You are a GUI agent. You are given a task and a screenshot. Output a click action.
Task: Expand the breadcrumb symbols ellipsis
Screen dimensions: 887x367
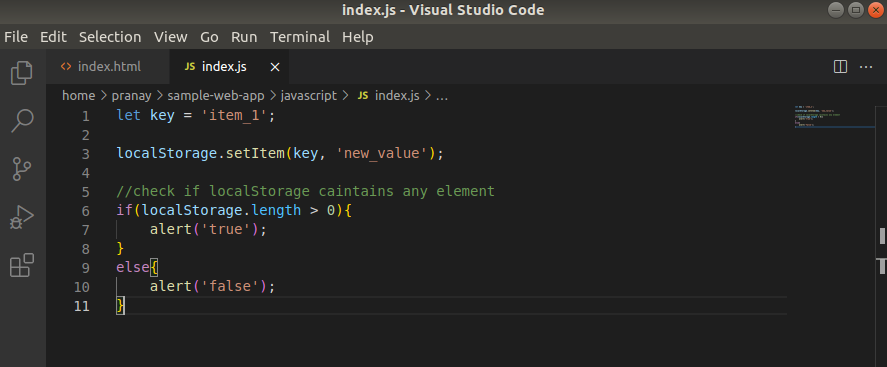tap(442, 96)
